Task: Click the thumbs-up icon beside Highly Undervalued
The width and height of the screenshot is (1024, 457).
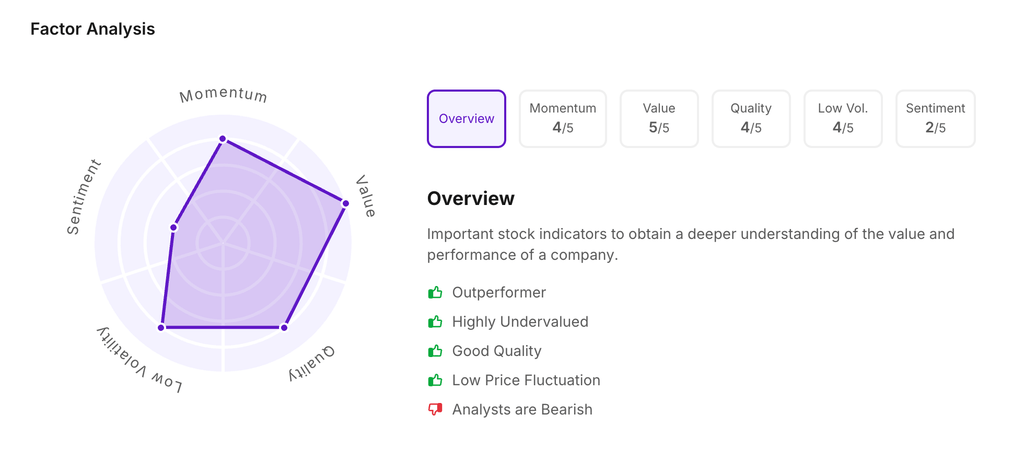Action: pos(435,322)
